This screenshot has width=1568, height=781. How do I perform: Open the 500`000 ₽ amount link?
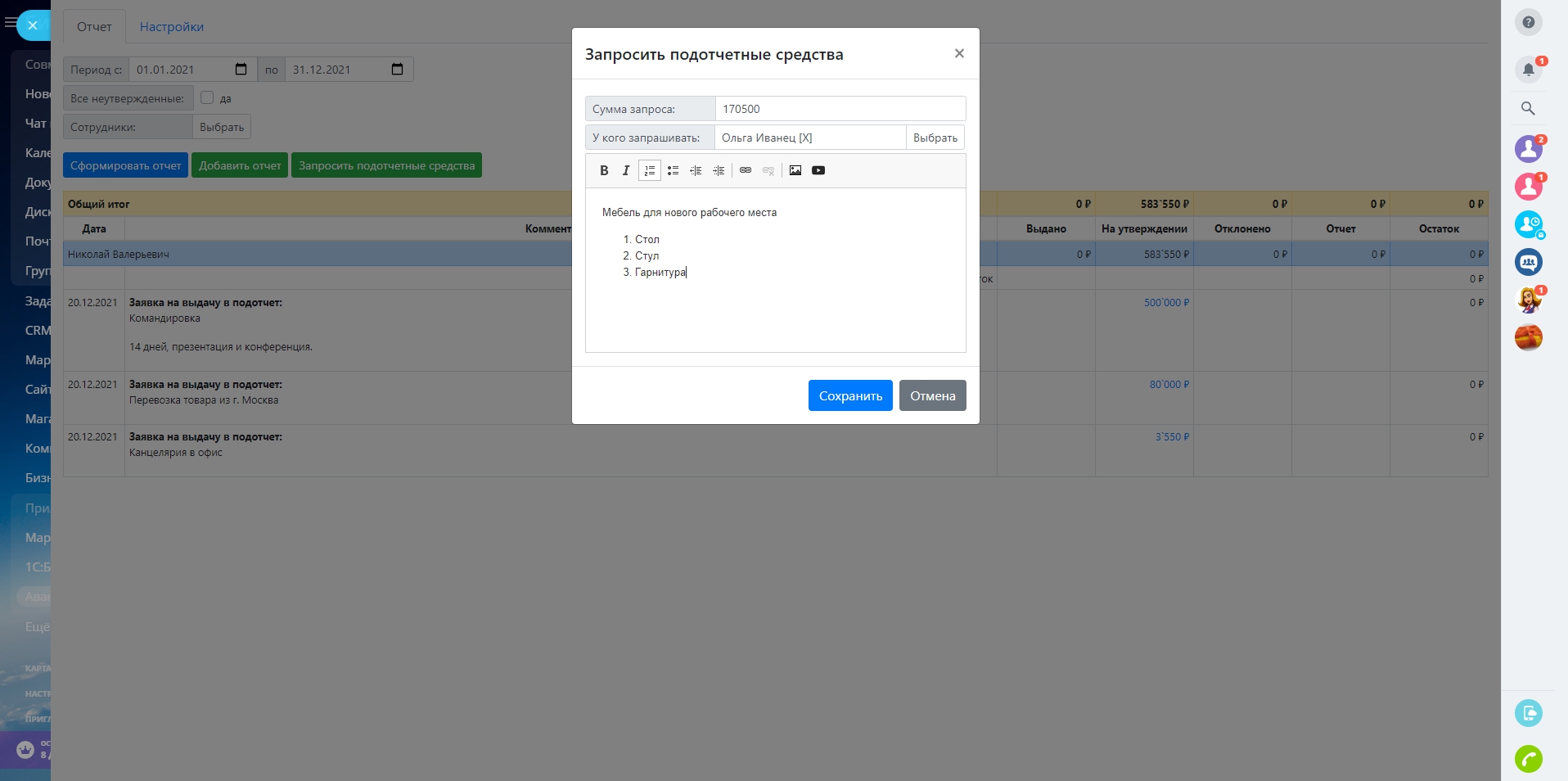click(x=1166, y=303)
